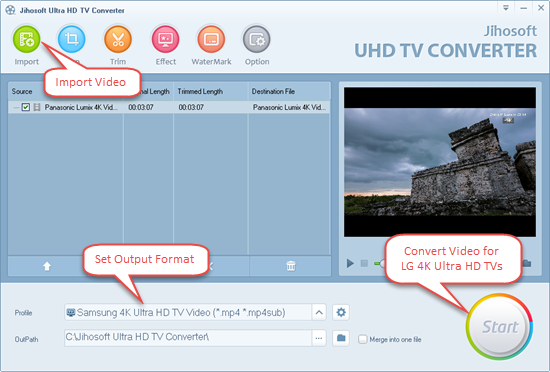The width and height of the screenshot is (550, 372).
Task: Open the Trim scissors tool
Action: pyautogui.click(x=118, y=39)
